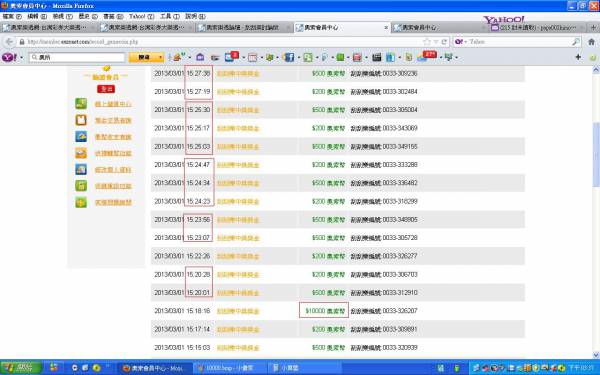The width and height of the screenshot is (600, 375).
Task: Open the calendar icon on Yahoo toolbar
Action: click(252, 57)
